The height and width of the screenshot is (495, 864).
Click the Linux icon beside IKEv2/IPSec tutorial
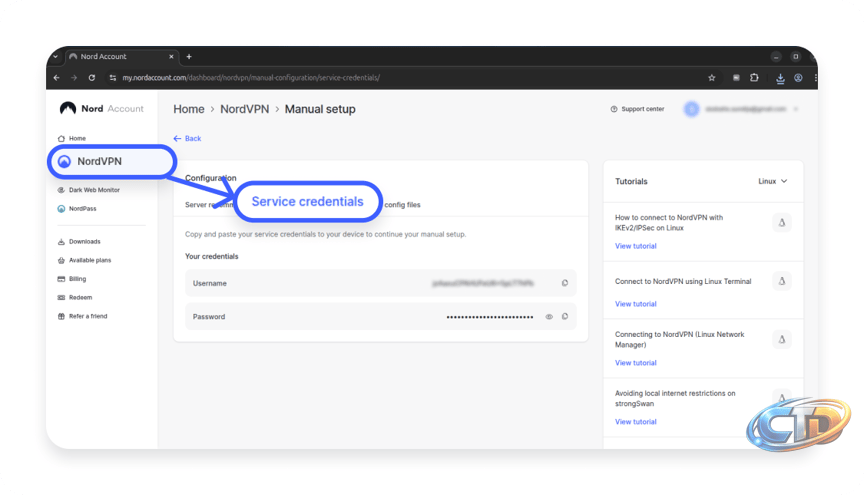click(781, 223)
